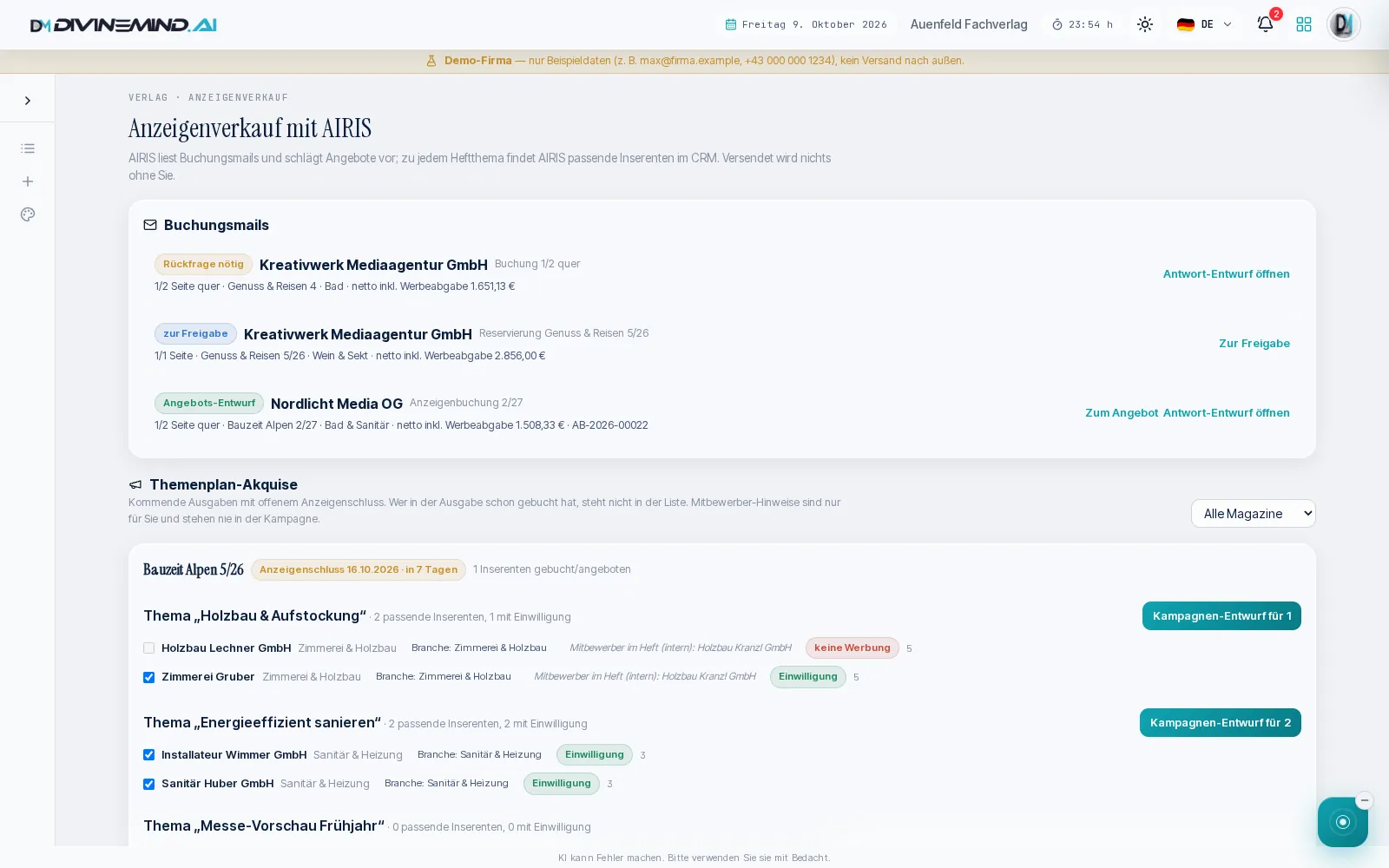
Task: Uncheck the Installateur Wimmer GmbH checkbox
Action: (x=149, y=755)
